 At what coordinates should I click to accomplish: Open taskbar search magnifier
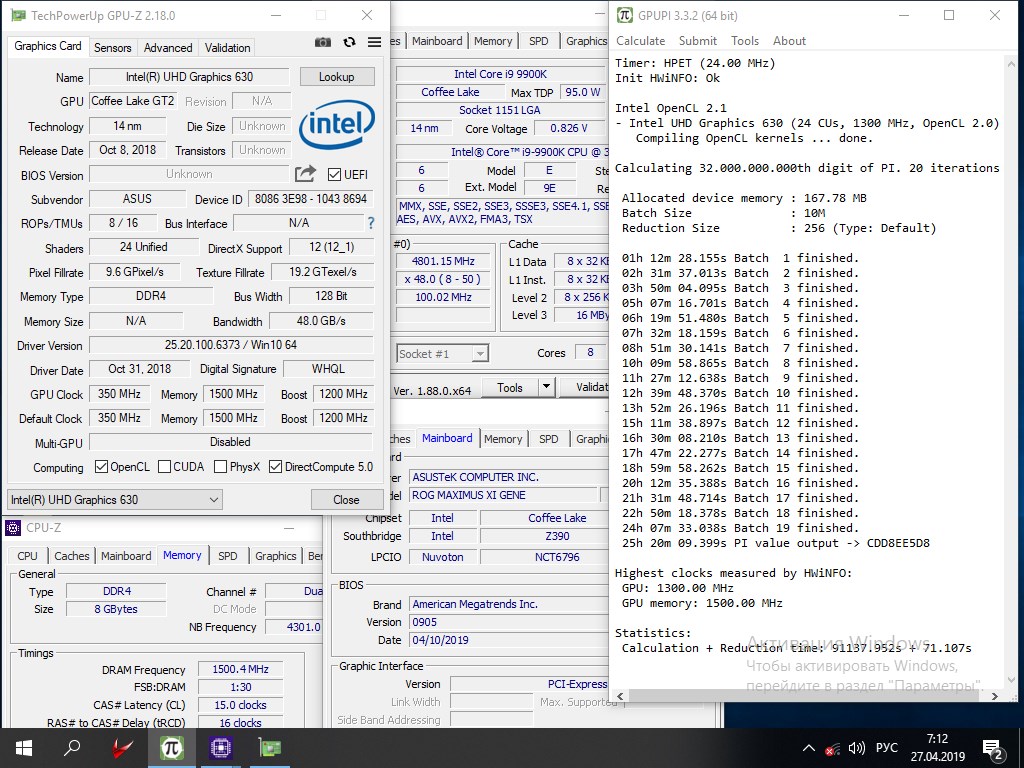click(x=72, y=748)
